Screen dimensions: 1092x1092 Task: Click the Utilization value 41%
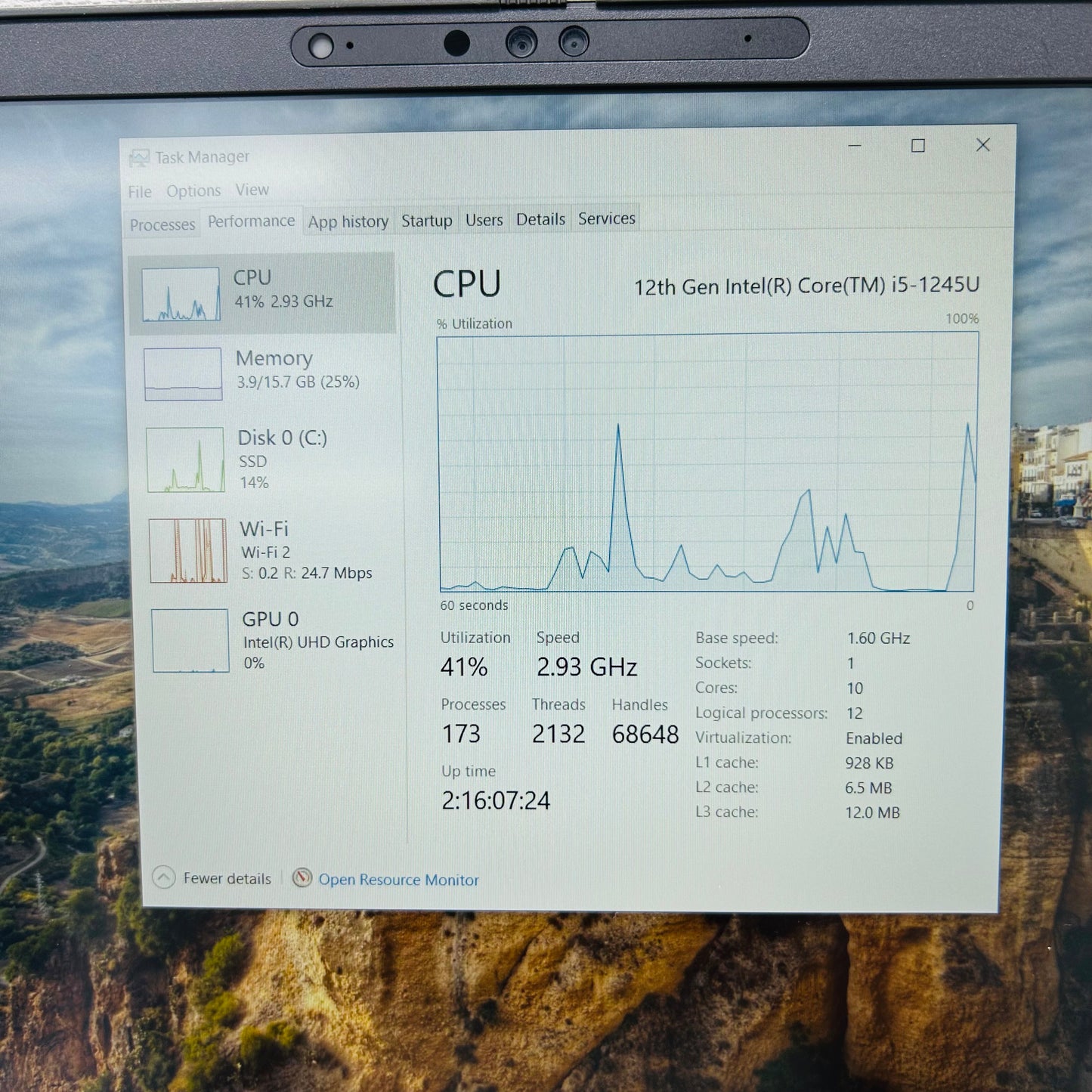pos(464,667)
